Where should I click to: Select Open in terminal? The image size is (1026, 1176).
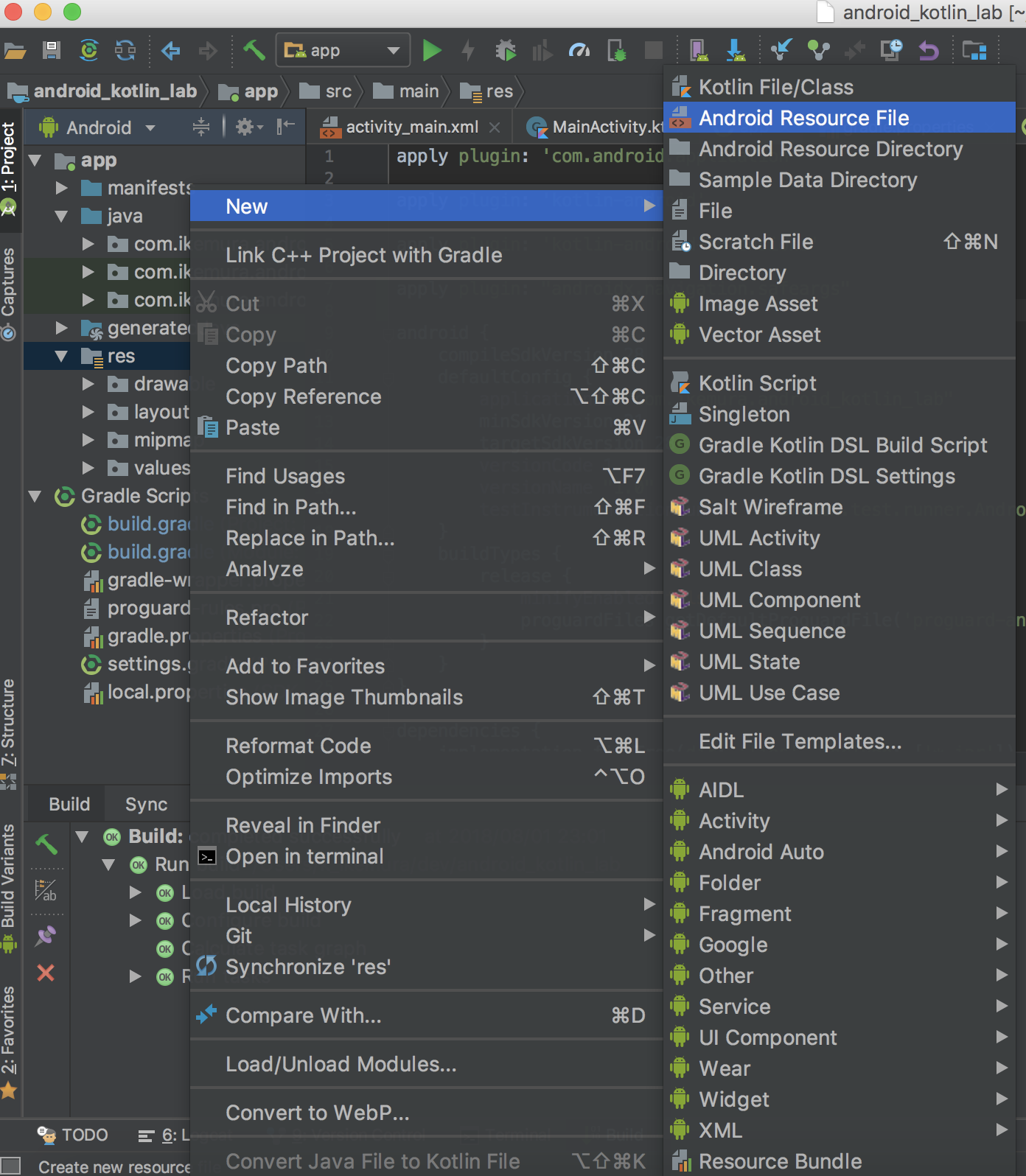pos(427,856)
